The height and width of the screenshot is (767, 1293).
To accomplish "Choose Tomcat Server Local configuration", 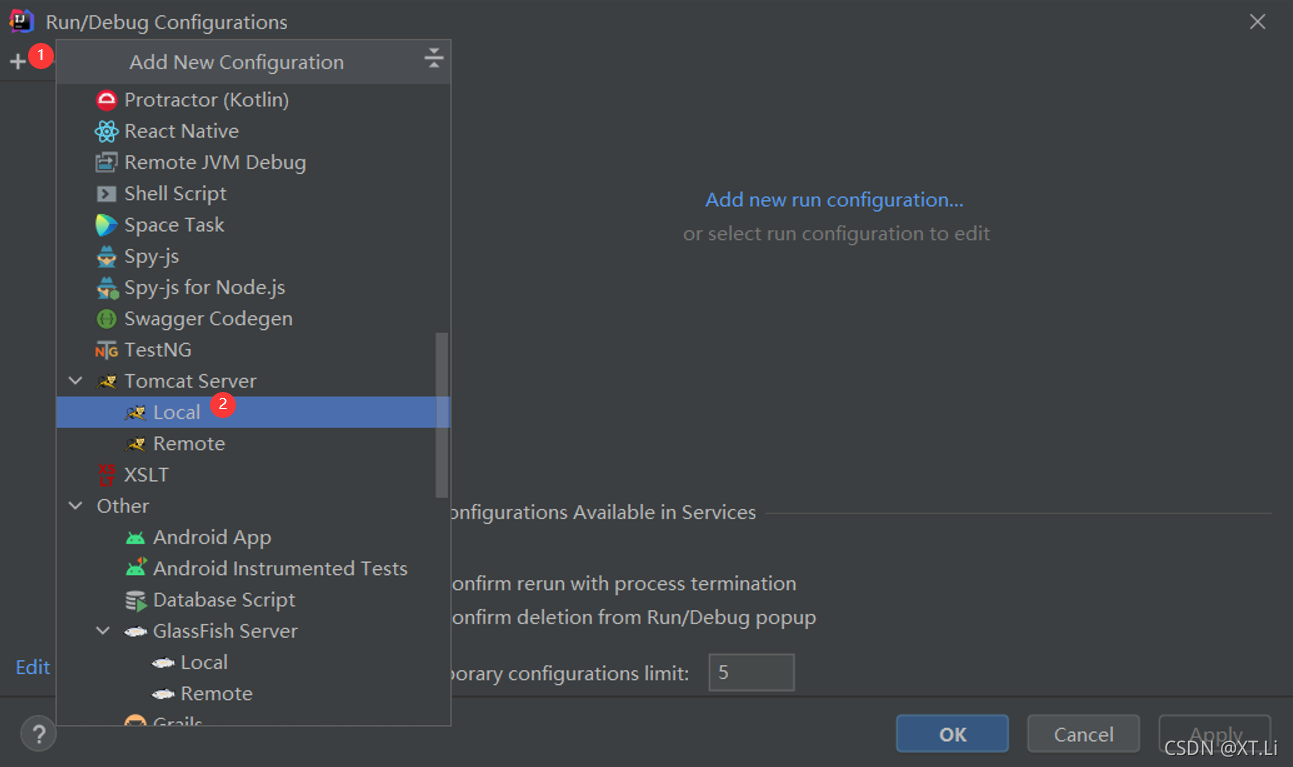I will [253, 412].
